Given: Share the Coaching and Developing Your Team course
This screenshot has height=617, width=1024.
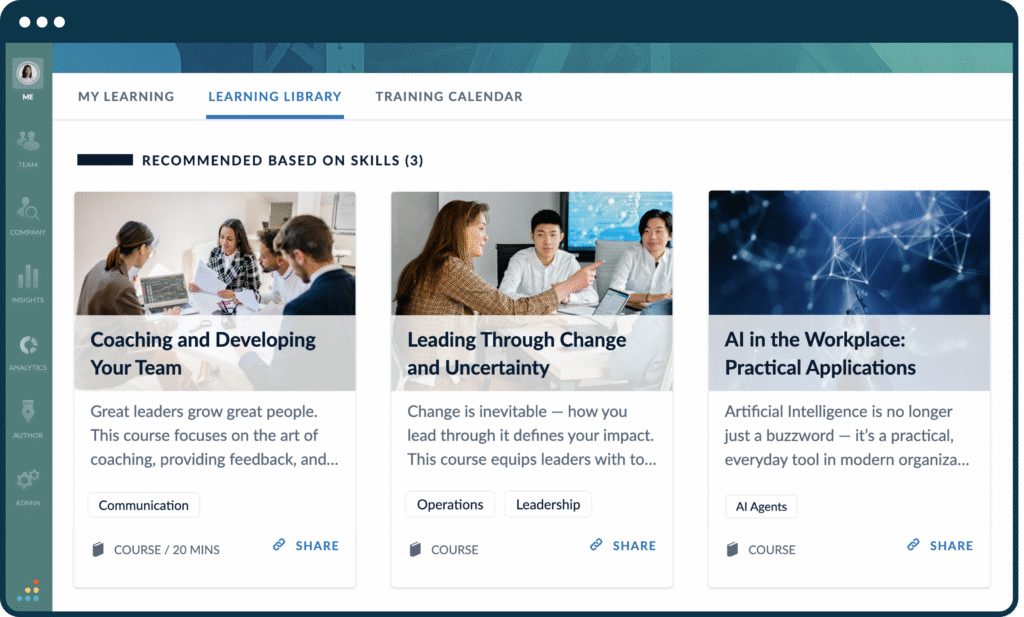Looking at the screenshot, I should (306, 545).
